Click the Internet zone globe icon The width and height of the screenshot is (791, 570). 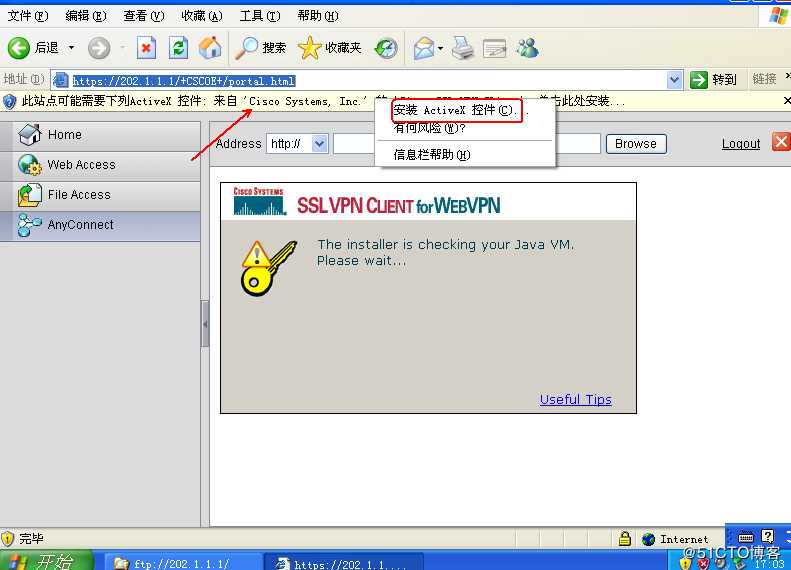(648, 539)
